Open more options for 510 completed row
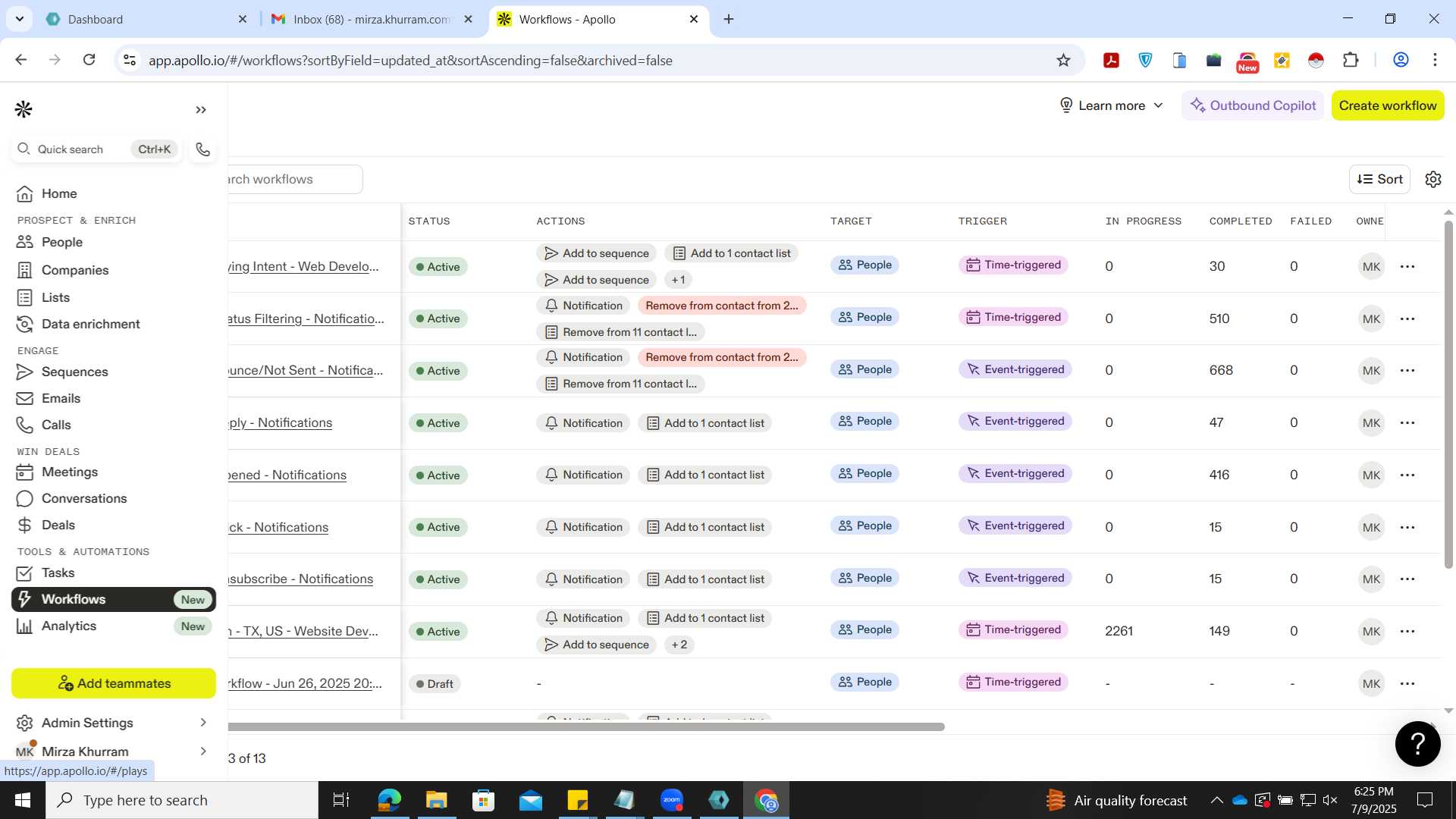1456x819 pixels. 1407,318
